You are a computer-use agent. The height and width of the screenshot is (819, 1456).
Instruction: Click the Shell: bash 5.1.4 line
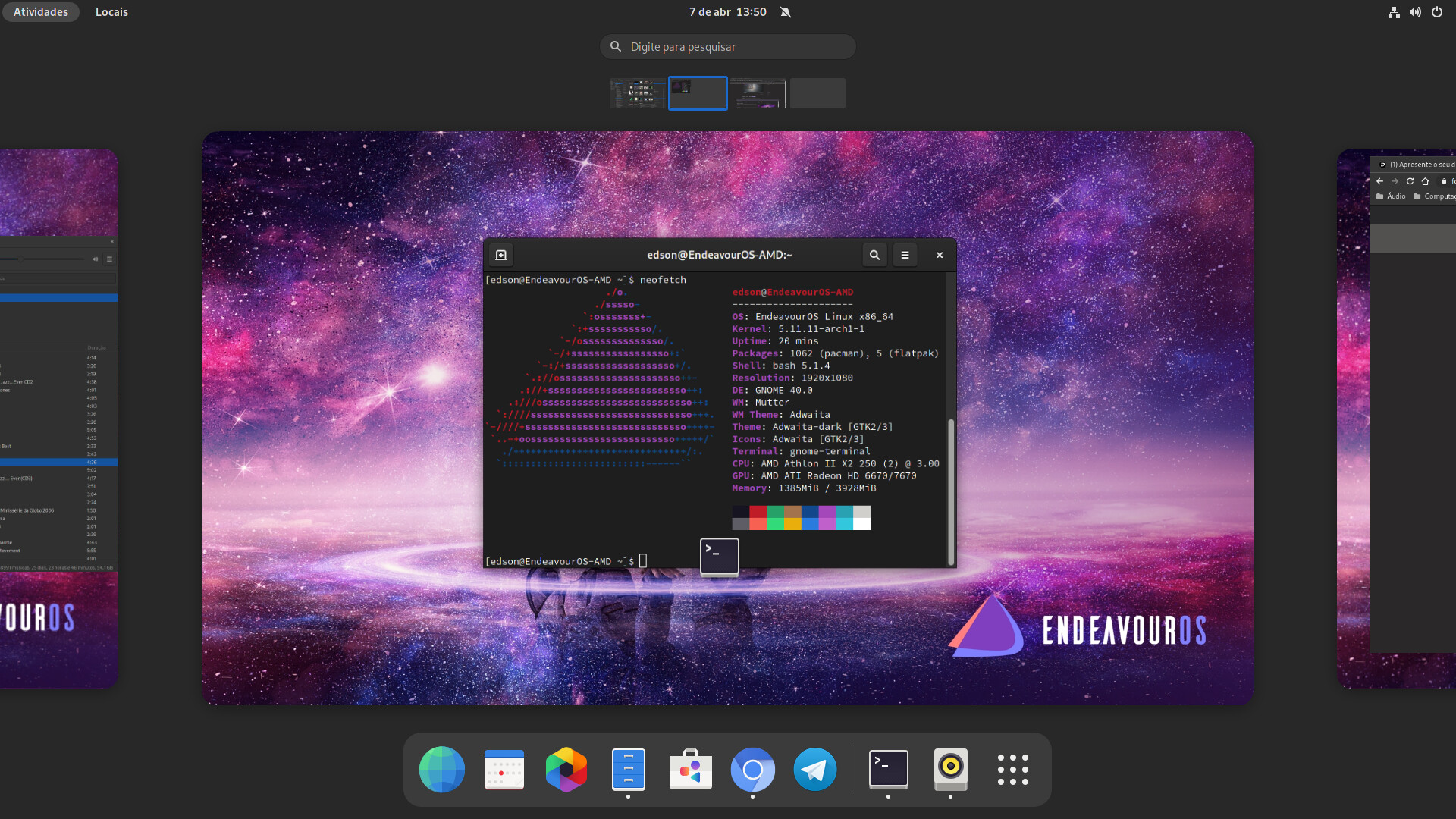tap(780, 366)
